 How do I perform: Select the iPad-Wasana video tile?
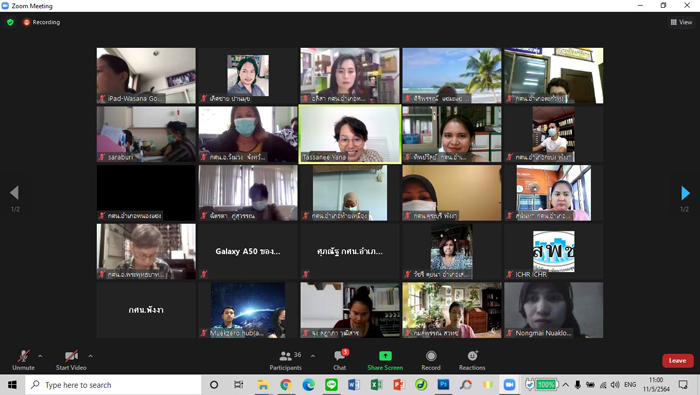[146, 75]
